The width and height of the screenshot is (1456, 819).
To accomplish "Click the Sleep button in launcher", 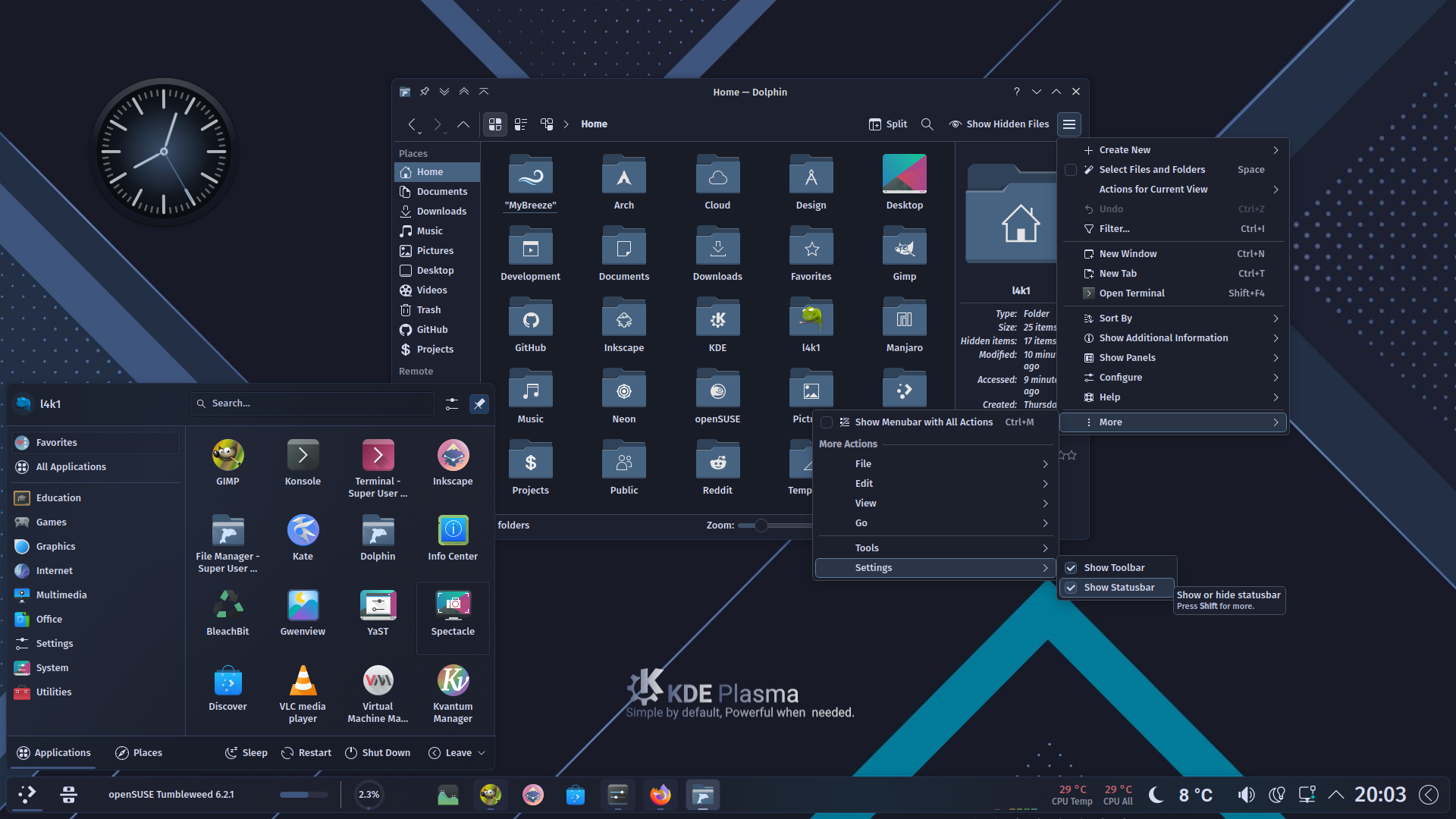I will (246, 753).
